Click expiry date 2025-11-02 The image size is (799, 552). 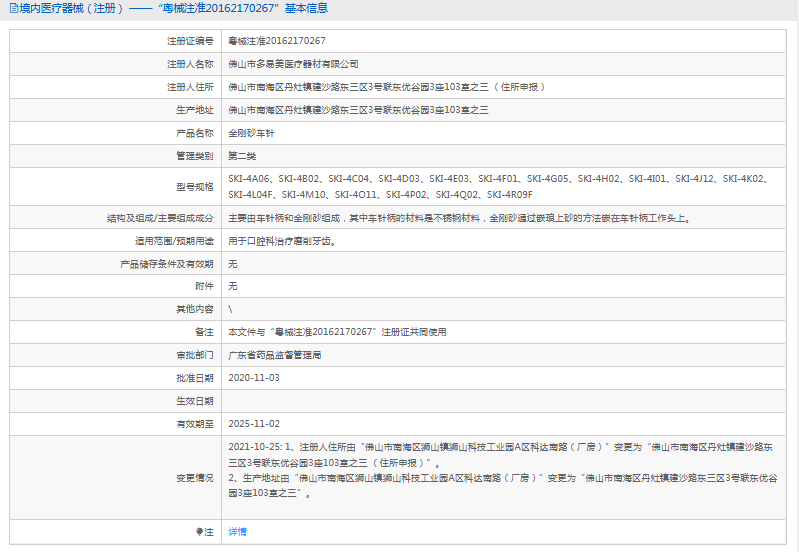pos(254,424)
